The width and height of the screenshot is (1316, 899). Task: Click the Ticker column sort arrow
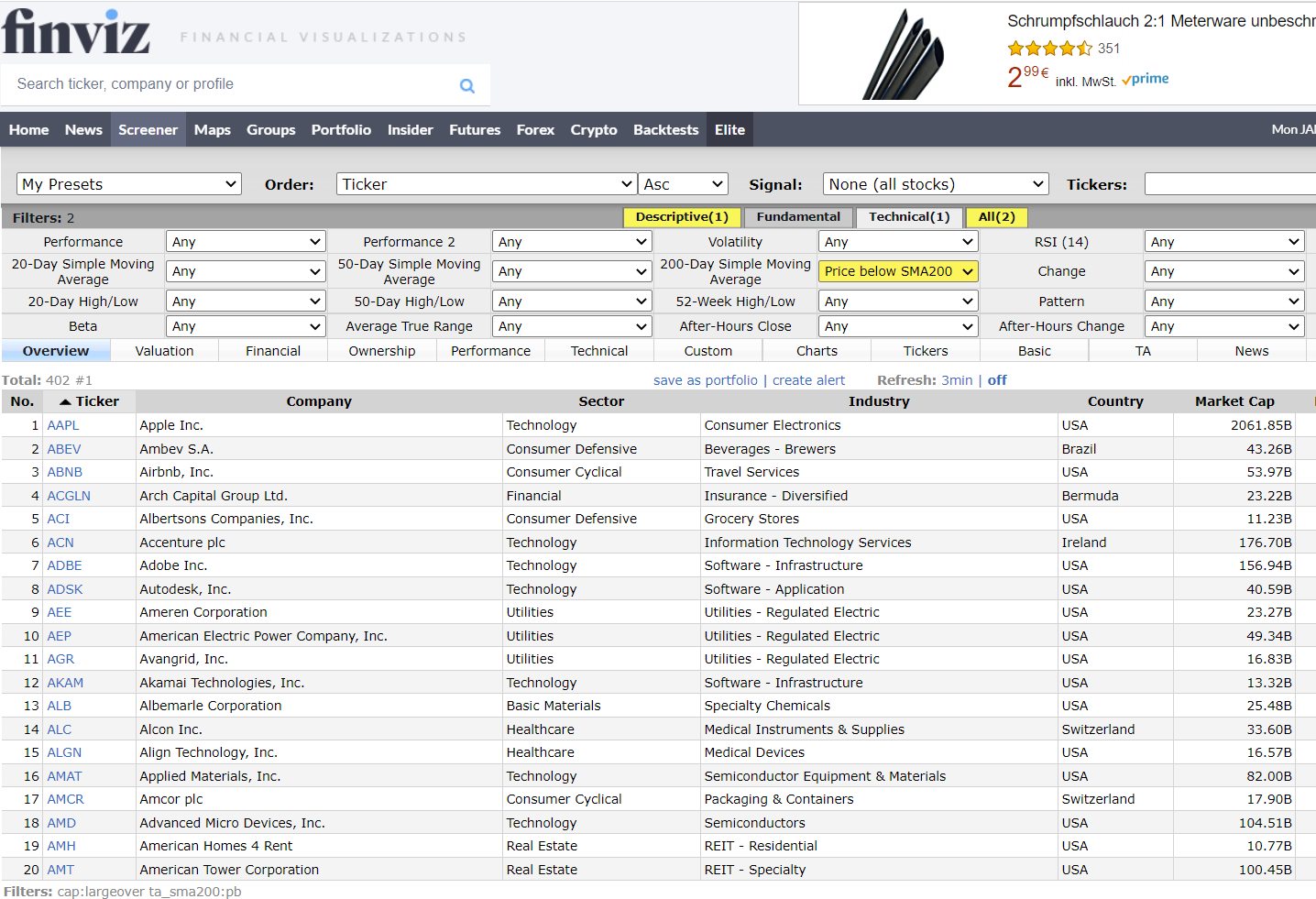tap(65, 401)
